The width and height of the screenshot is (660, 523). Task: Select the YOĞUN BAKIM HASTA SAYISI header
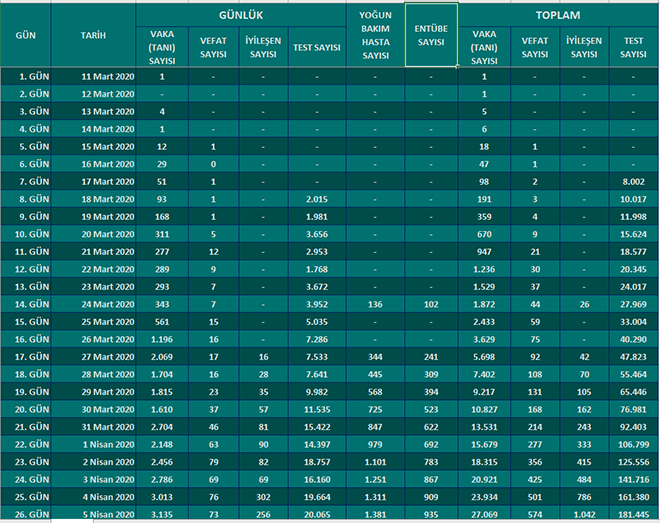coord(375,35)
